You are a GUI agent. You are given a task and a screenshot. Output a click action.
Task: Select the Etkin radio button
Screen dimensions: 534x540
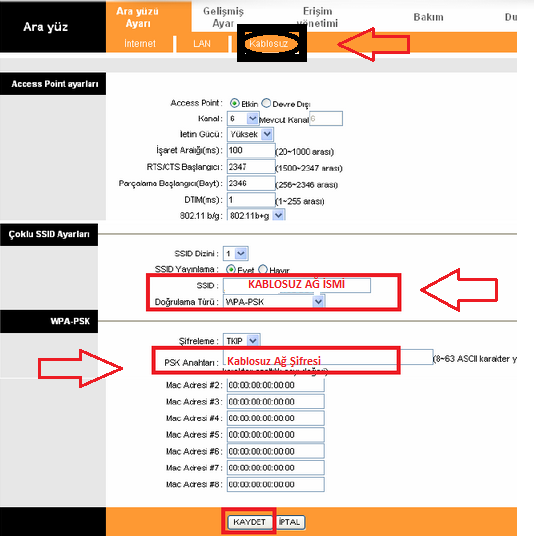pos(234,103)
